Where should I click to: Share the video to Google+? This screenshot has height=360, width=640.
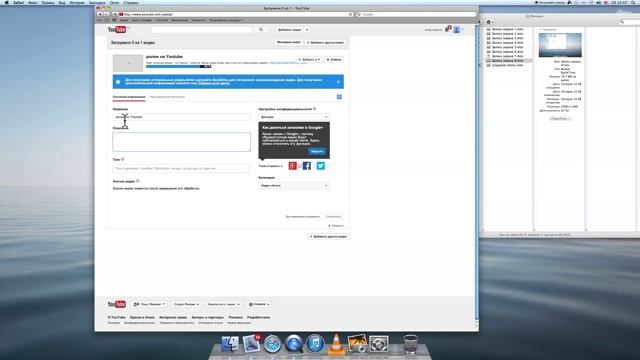tap(293, 166)
